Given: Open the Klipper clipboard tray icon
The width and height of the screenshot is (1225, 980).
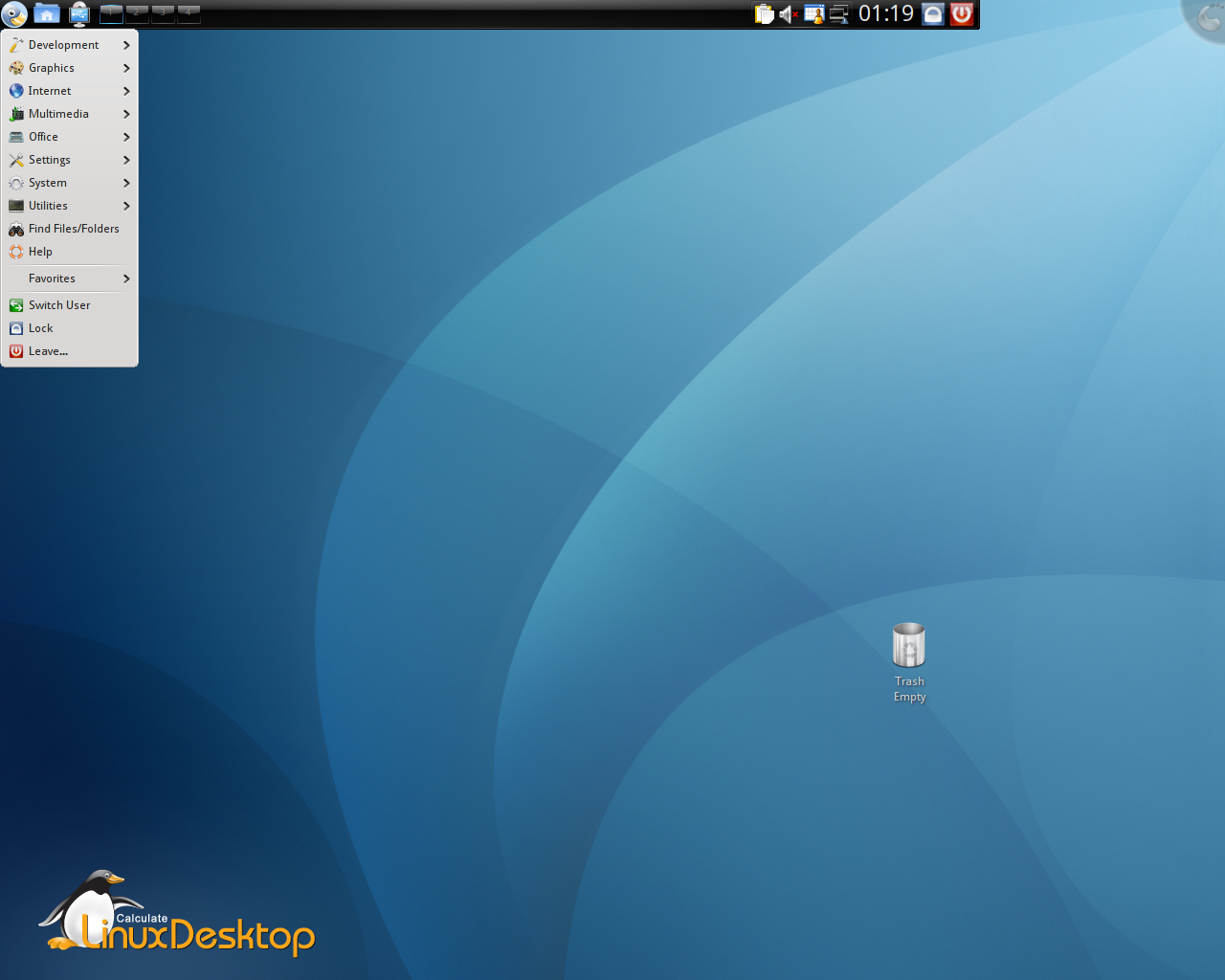Looking at the screenshot, I should pos(764,13).
